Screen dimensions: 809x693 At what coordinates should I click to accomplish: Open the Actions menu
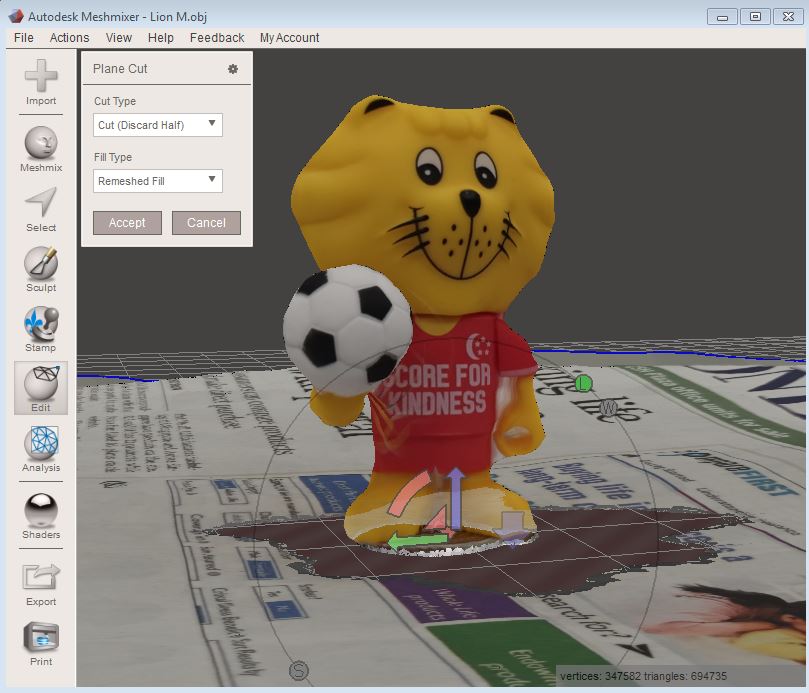70,38
